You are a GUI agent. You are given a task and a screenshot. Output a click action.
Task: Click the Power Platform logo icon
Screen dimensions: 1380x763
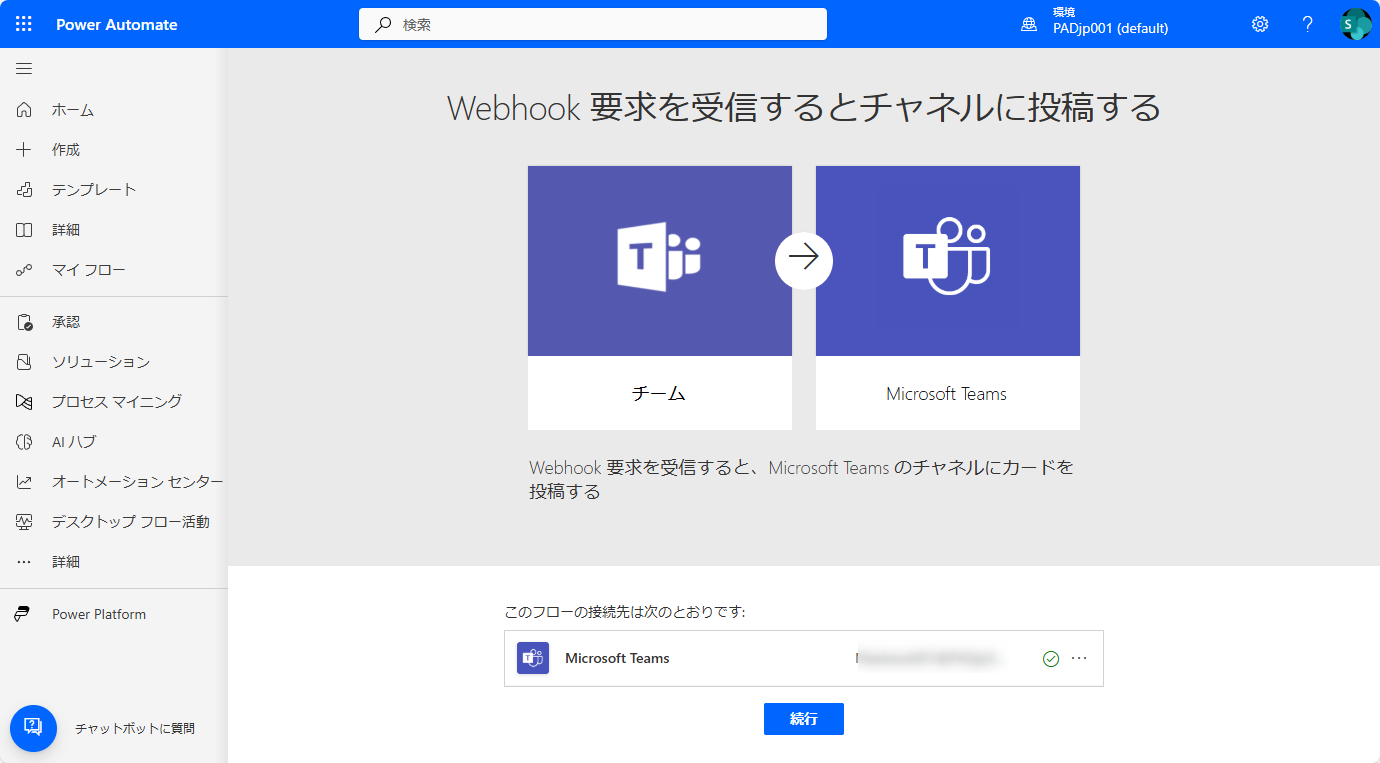pos(22,614)
